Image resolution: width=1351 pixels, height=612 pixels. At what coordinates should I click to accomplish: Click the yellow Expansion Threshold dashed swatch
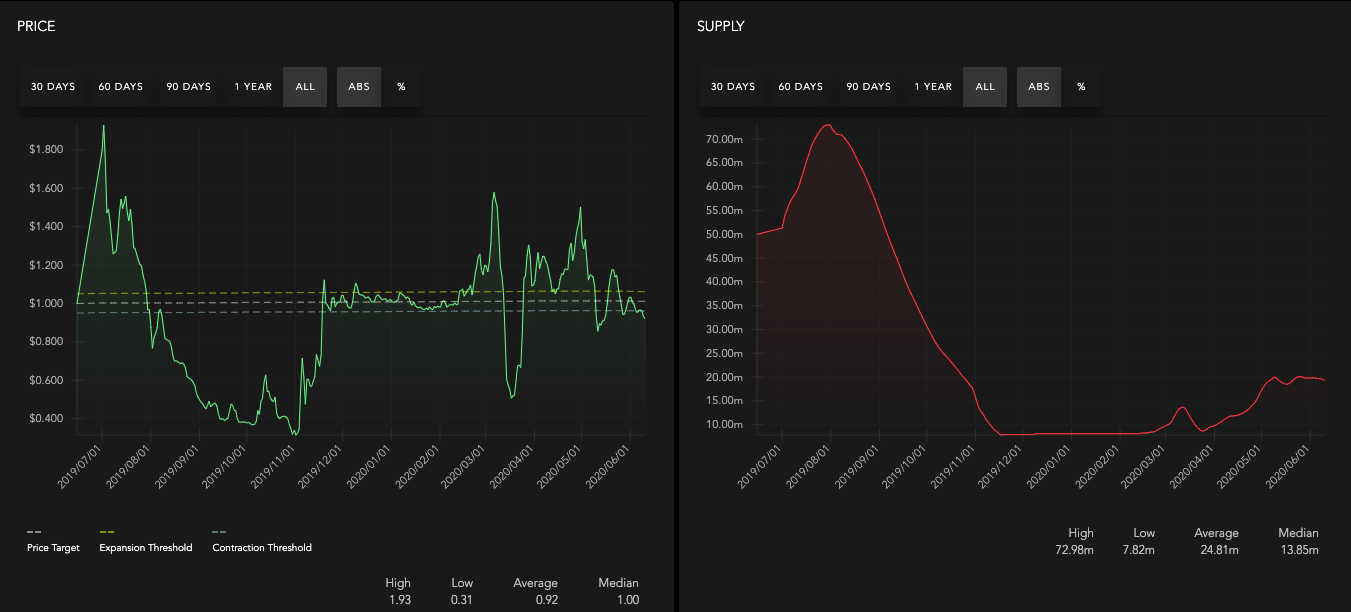[x=107, y=532]
